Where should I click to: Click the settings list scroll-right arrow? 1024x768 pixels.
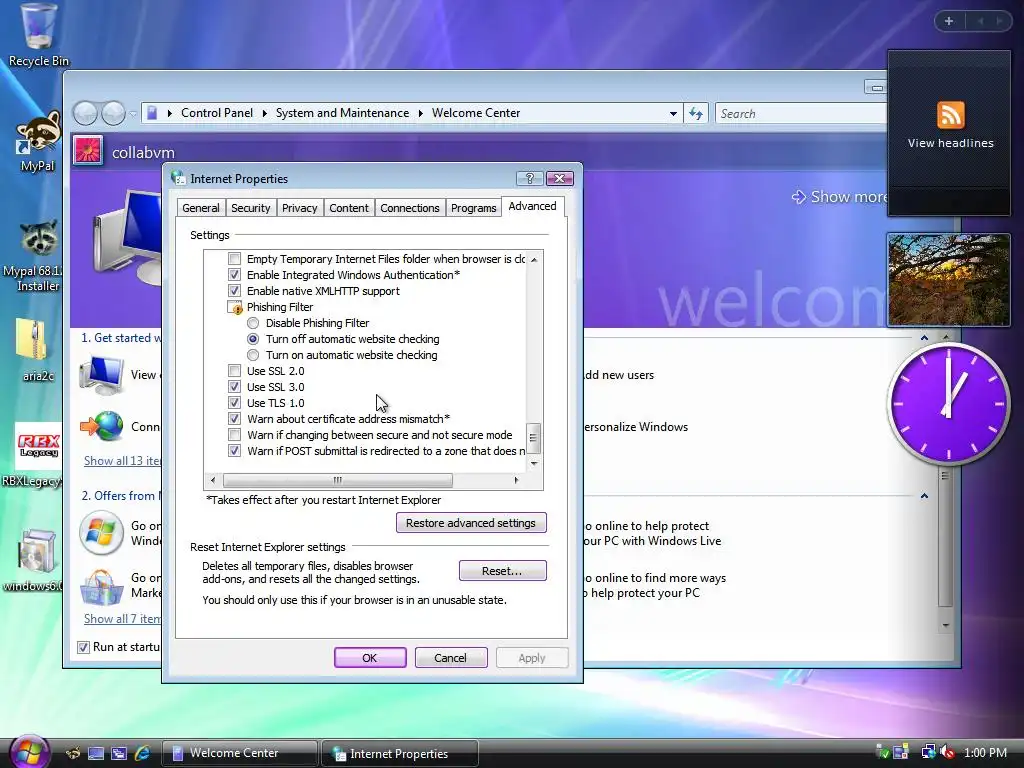point(517,481)
